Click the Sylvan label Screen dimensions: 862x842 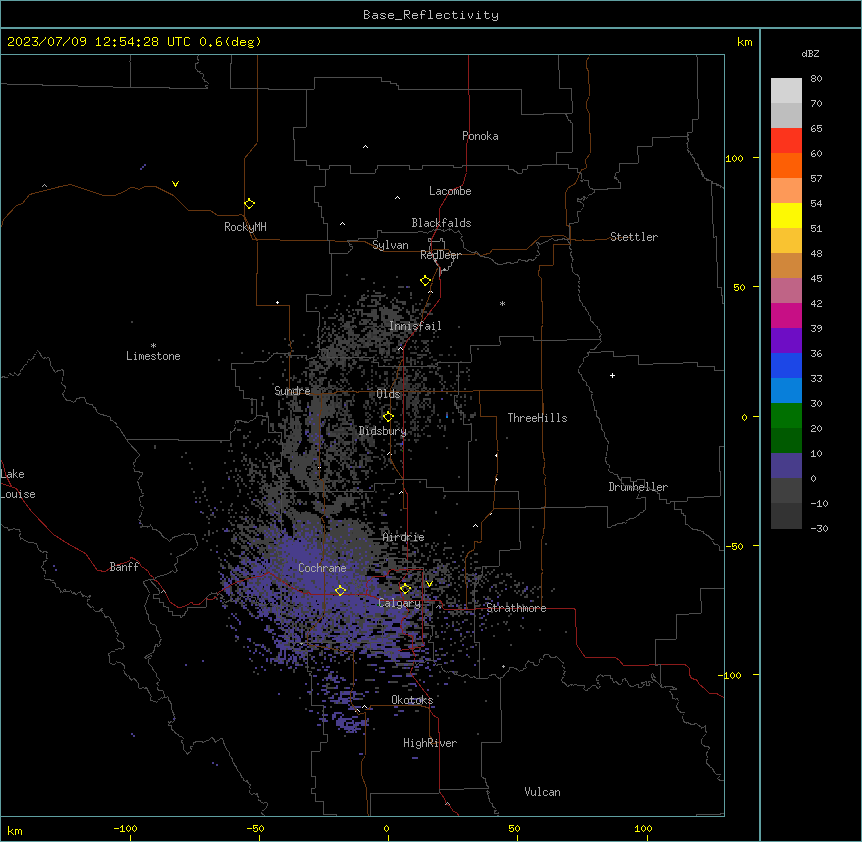tap(390, 245)
